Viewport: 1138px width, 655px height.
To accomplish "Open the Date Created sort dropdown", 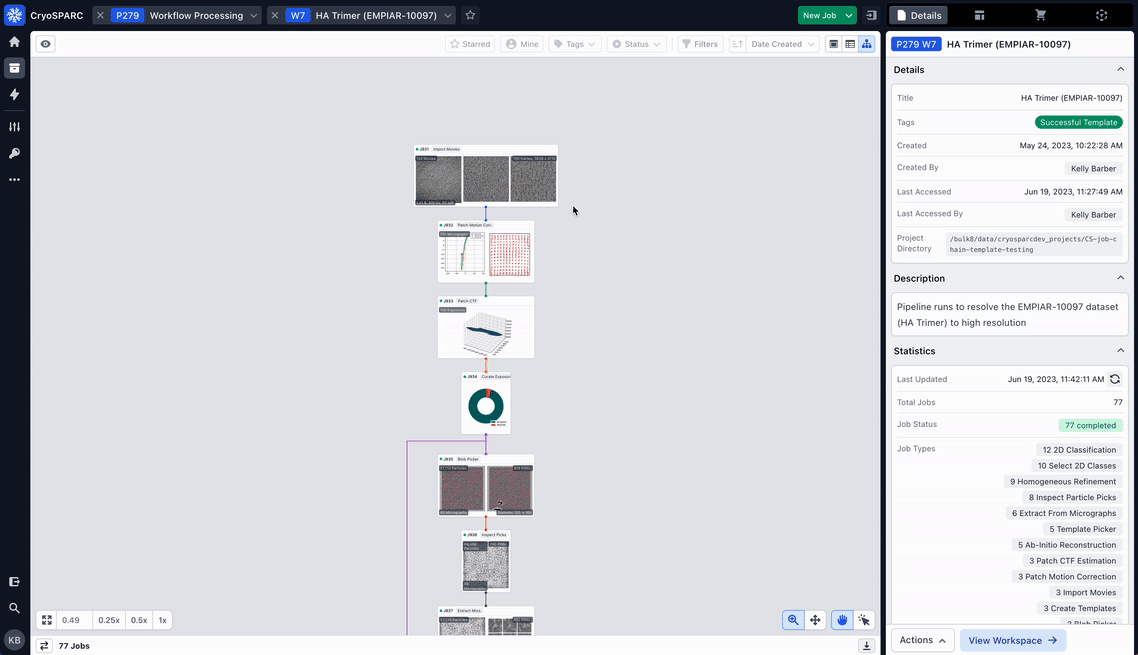I will click(x=774, y=44).
